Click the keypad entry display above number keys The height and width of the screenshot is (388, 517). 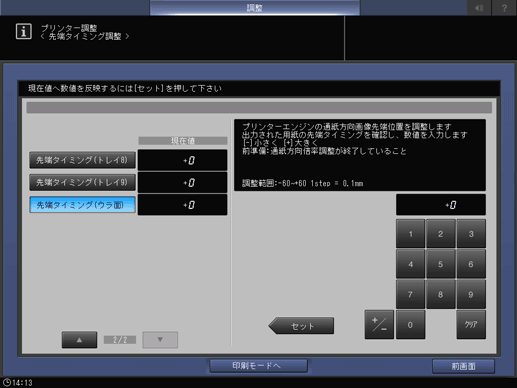441,205
